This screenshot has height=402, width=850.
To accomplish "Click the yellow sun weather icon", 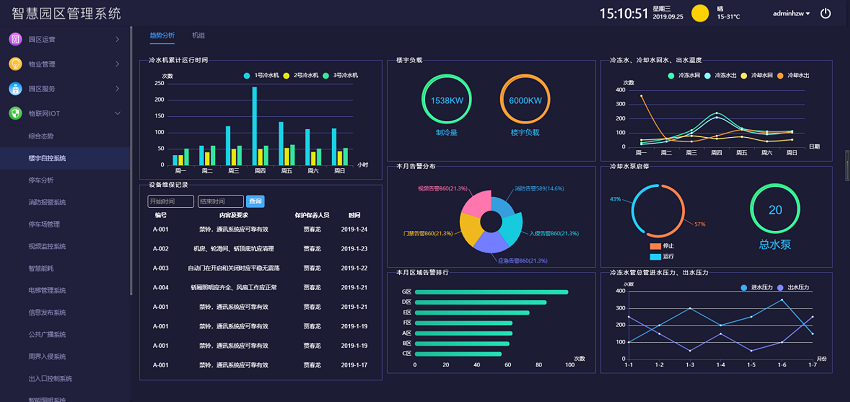I will click(700, 14).
